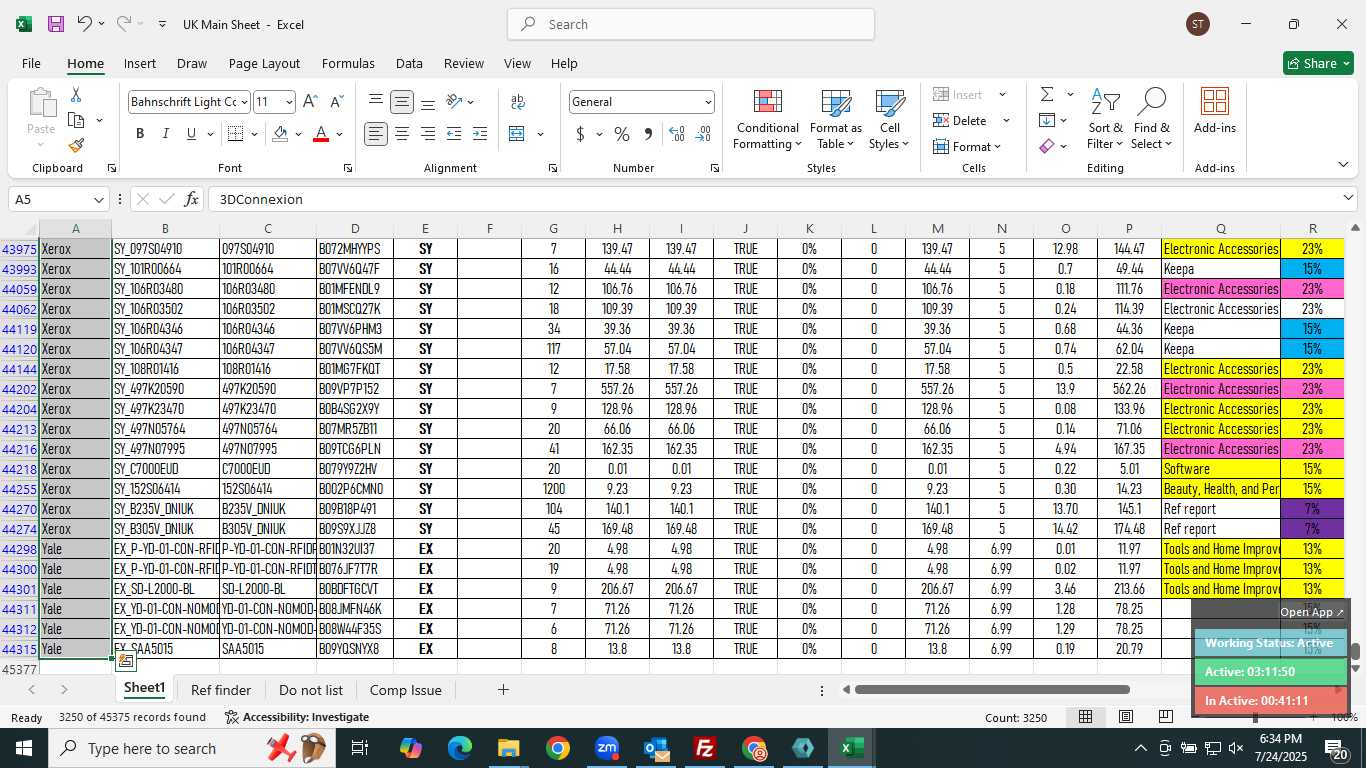This screenshot has height=768, width=1366.
Task: Open Conditional Formatting
Action: 767,118
